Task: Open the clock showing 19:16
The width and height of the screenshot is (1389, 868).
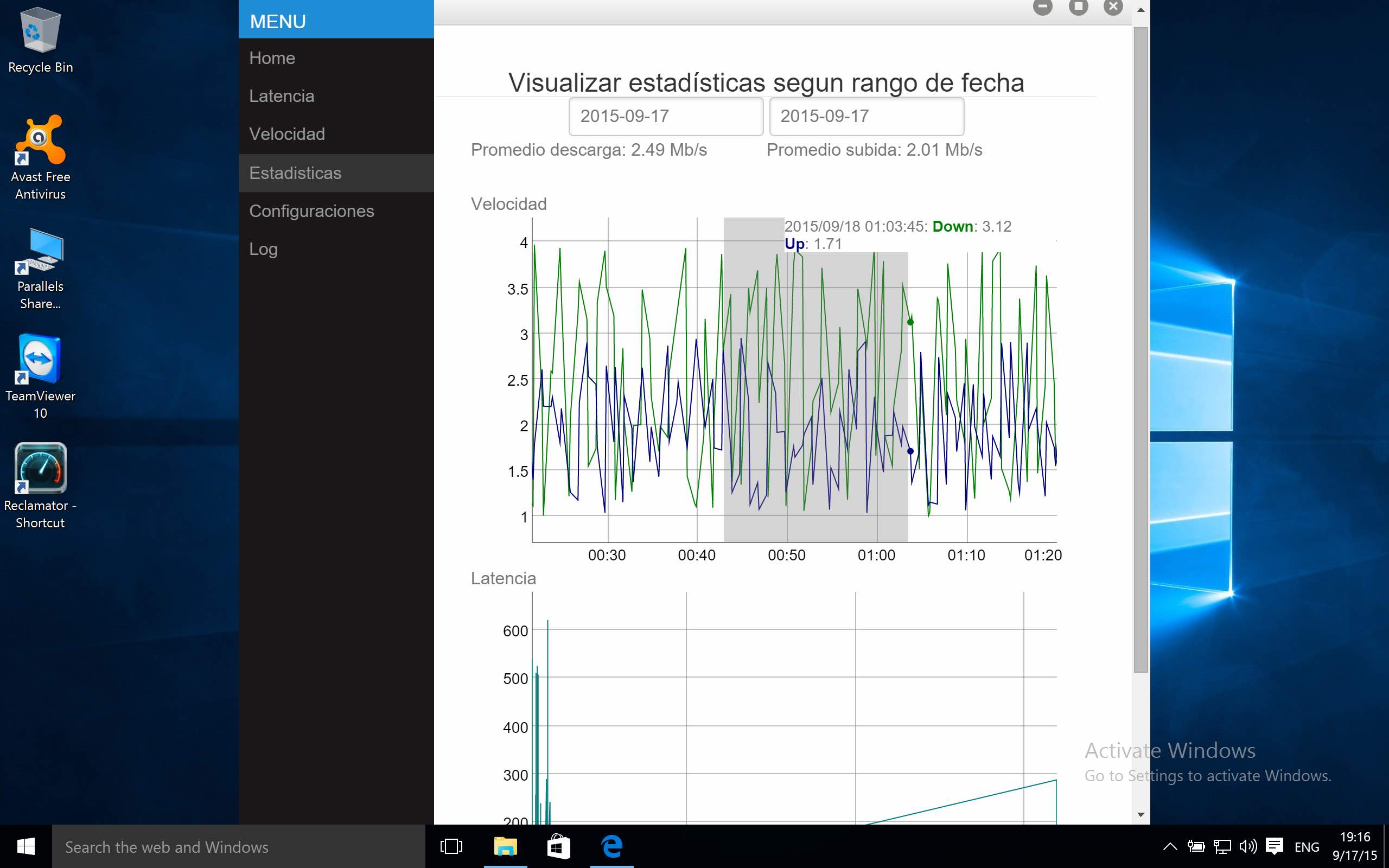Action: click(1355, 846)
